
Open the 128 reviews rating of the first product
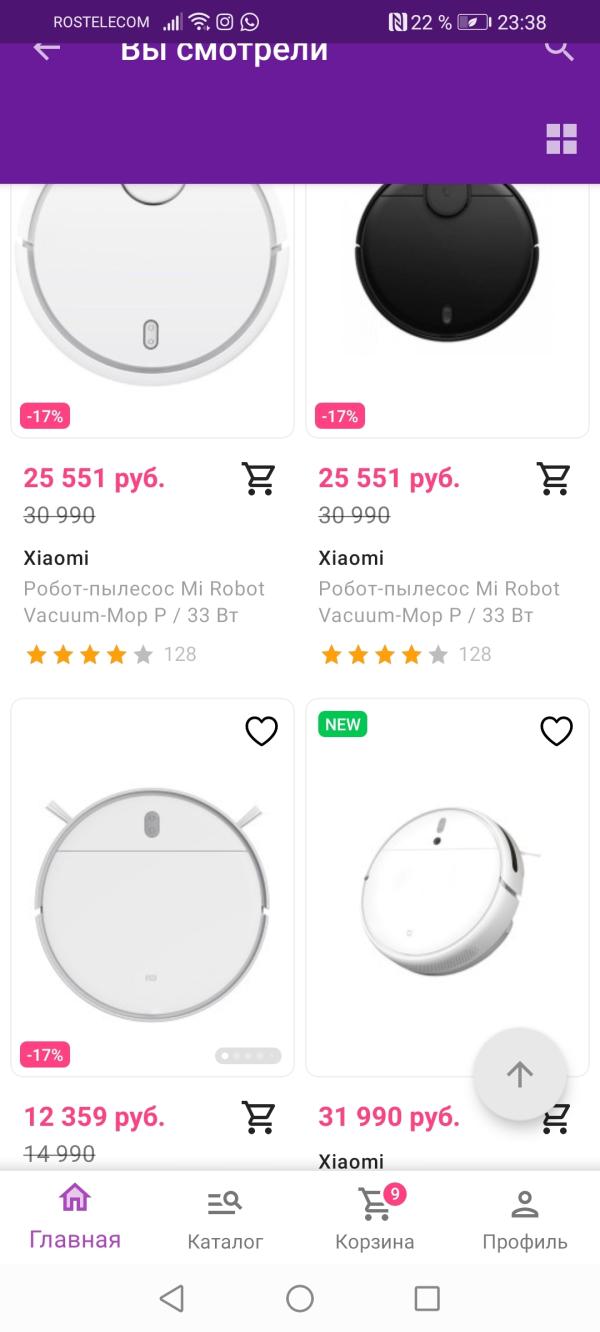tap(110, 655)
